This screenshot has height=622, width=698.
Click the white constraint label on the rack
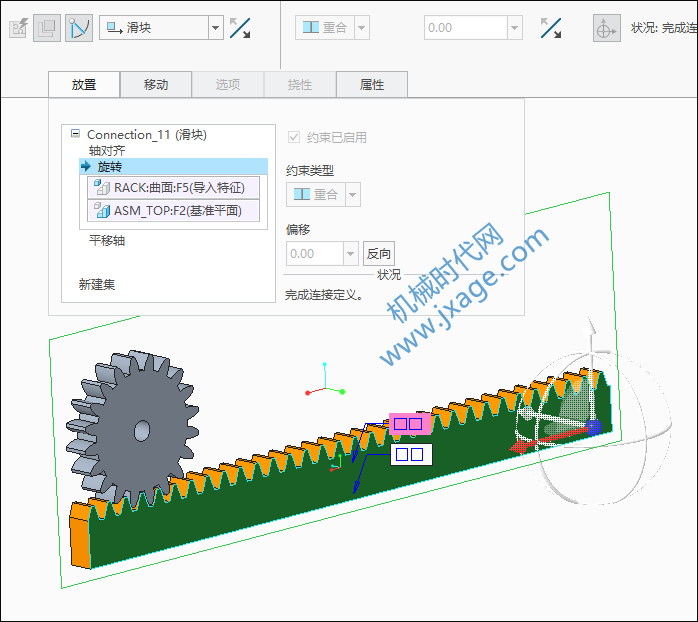[x=411, y=455]
